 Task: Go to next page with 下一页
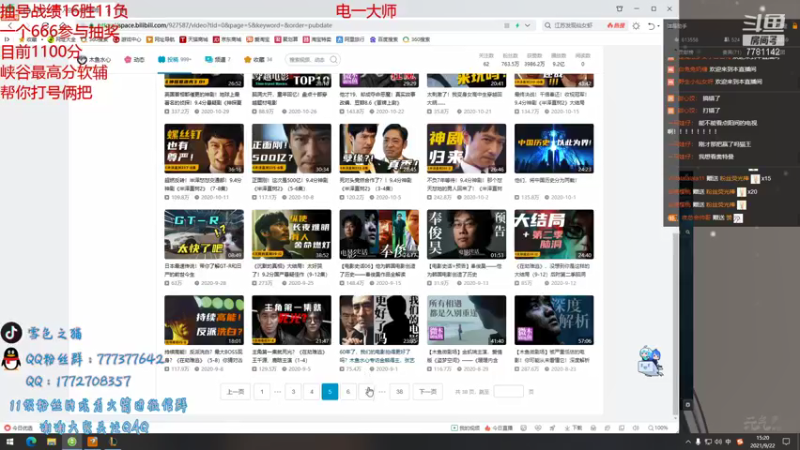[428, 392]
